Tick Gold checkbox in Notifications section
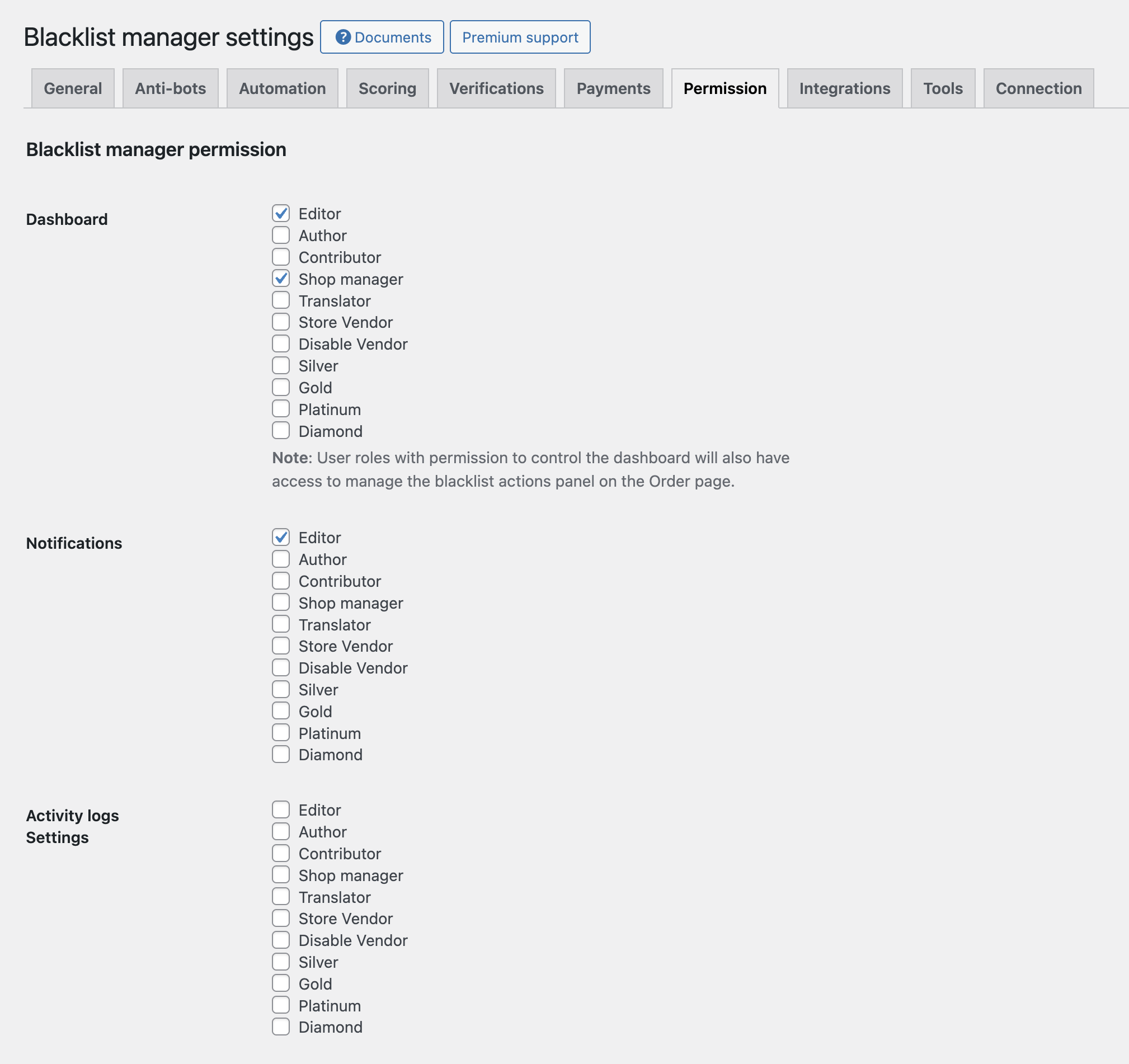This screenshot has height=1064, width=1129. [x=280, y=711]
